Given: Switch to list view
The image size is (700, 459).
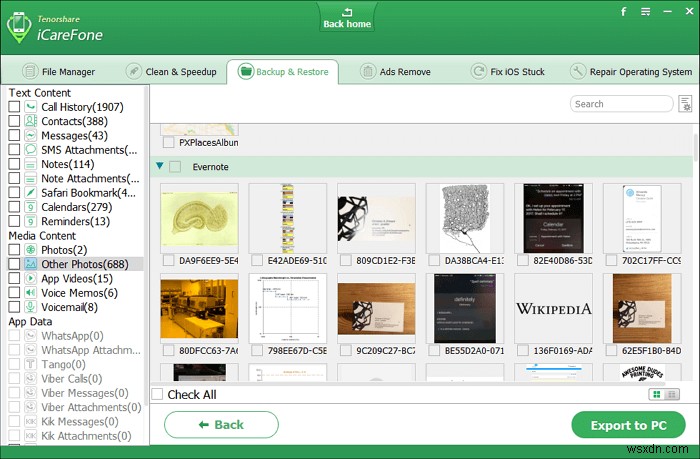Looking at the screenshot, I should click(x=672, y=394).
